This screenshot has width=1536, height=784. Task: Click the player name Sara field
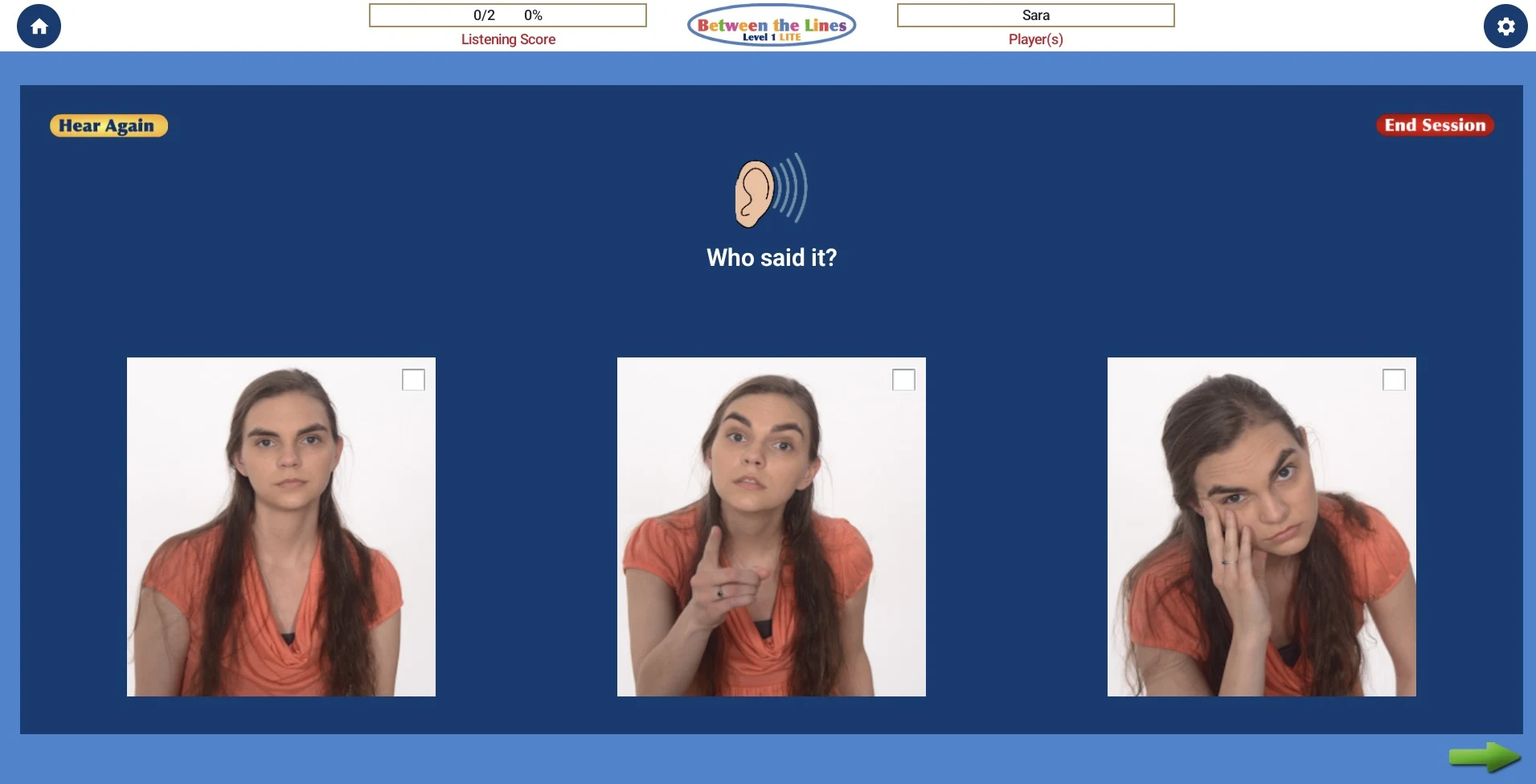pos(1036,15)
